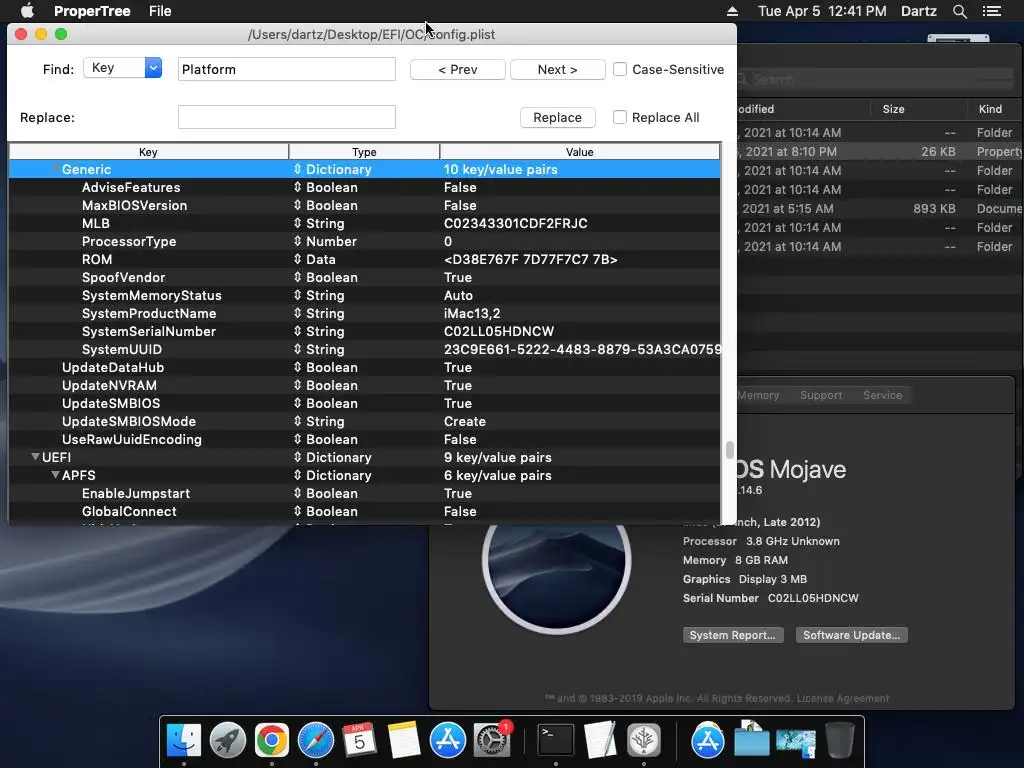Launch Launchpad rocket icon in dock
1024x768 pixels.
click(x=227, y=741)
